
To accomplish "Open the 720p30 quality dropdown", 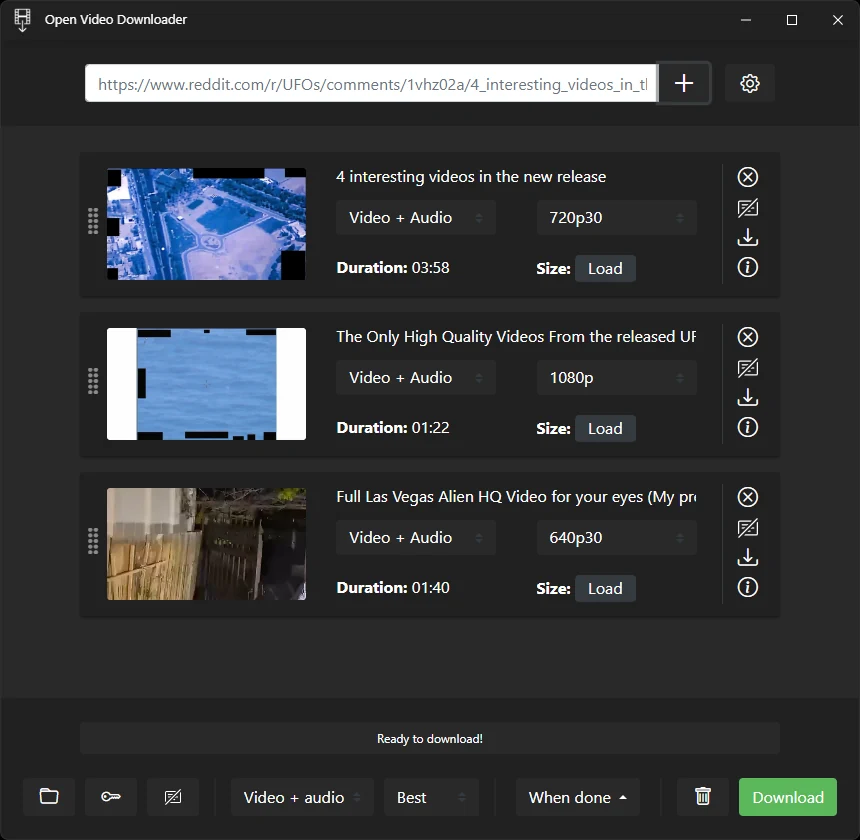I will coord(616,218).
